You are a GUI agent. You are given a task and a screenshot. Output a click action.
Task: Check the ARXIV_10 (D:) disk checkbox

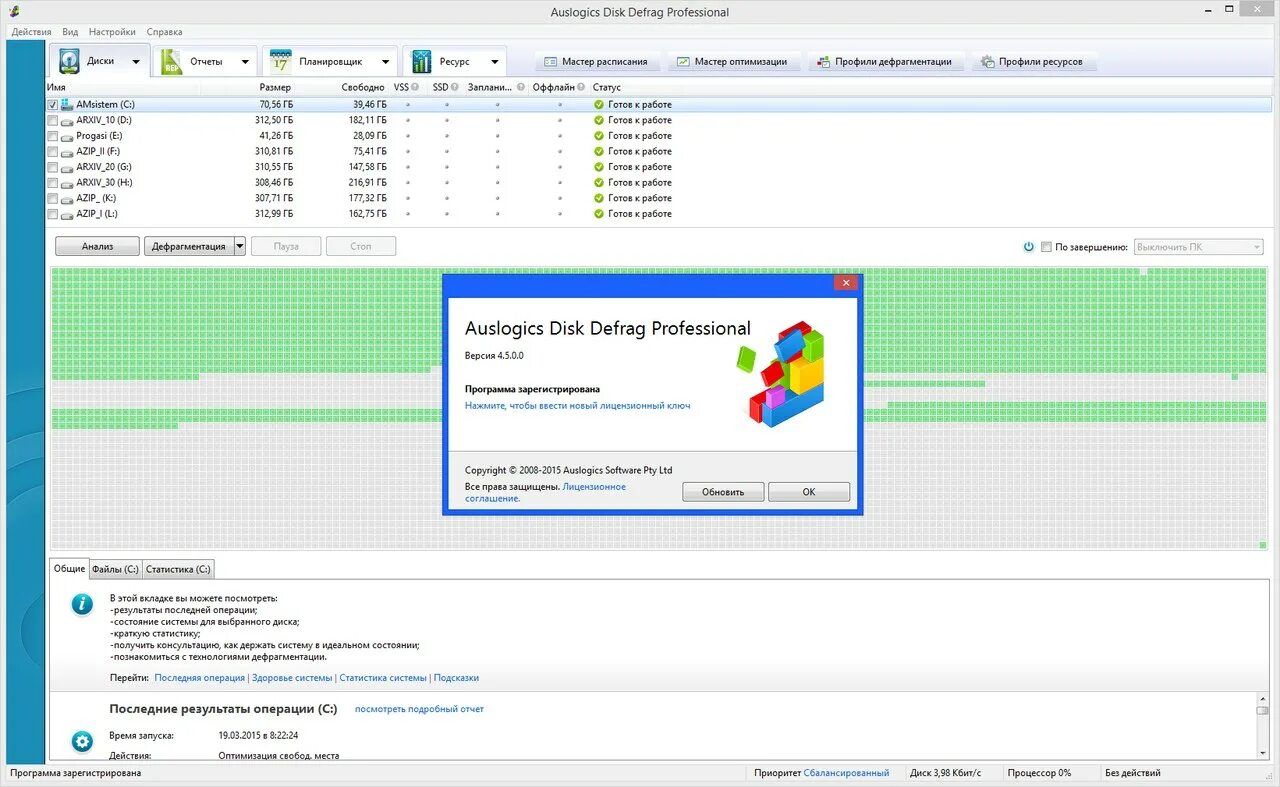tap(53, 120)
